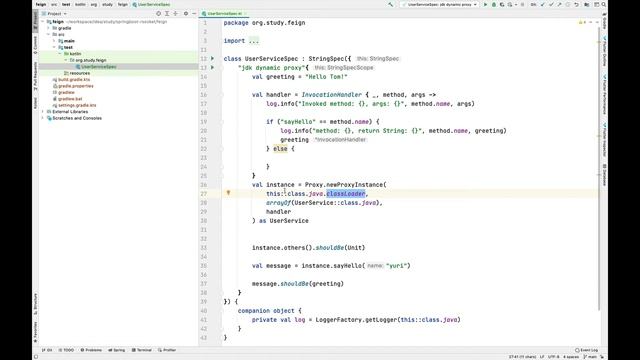The height and width of the screenshot is (360, 640).
Task: Select the UserServiceSpec.kt editor tab
Action: tap(224, 13)
